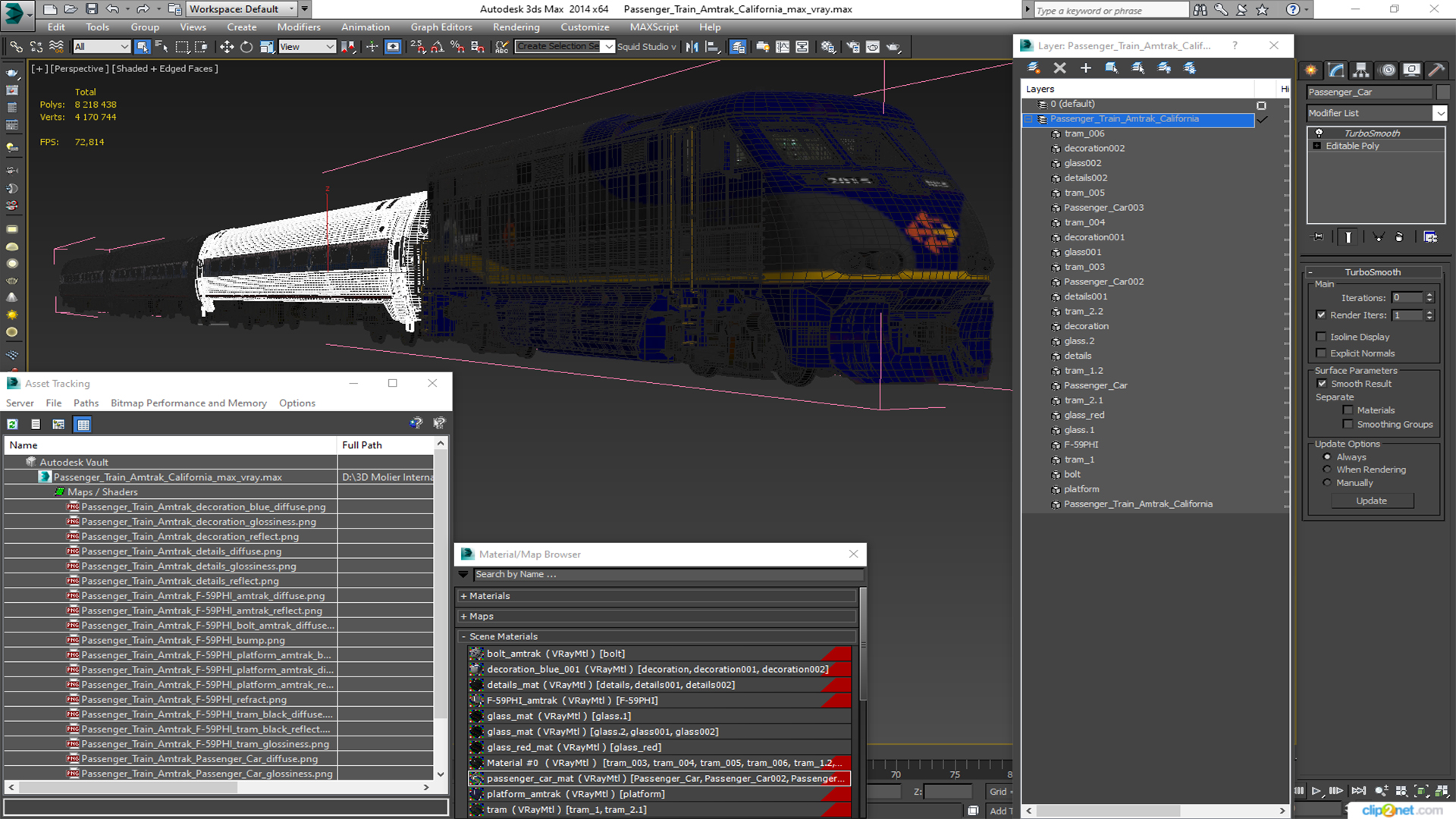The image size is (1456, 819).
Task: Activate the Select and Rotate tool
Action: [x=246, y=47]
